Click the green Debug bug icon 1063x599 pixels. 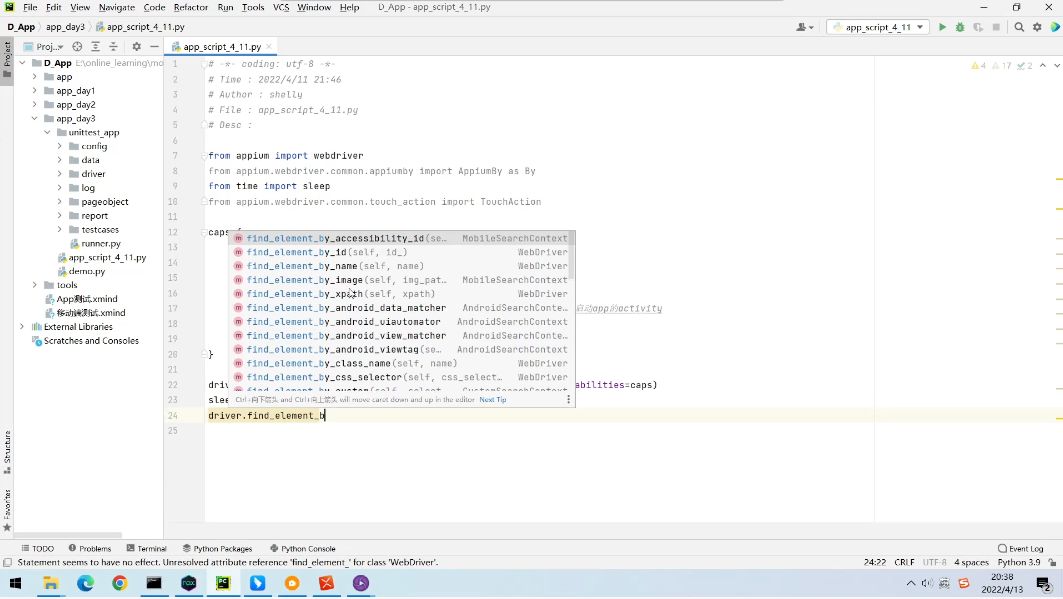[x=960, y=27]
